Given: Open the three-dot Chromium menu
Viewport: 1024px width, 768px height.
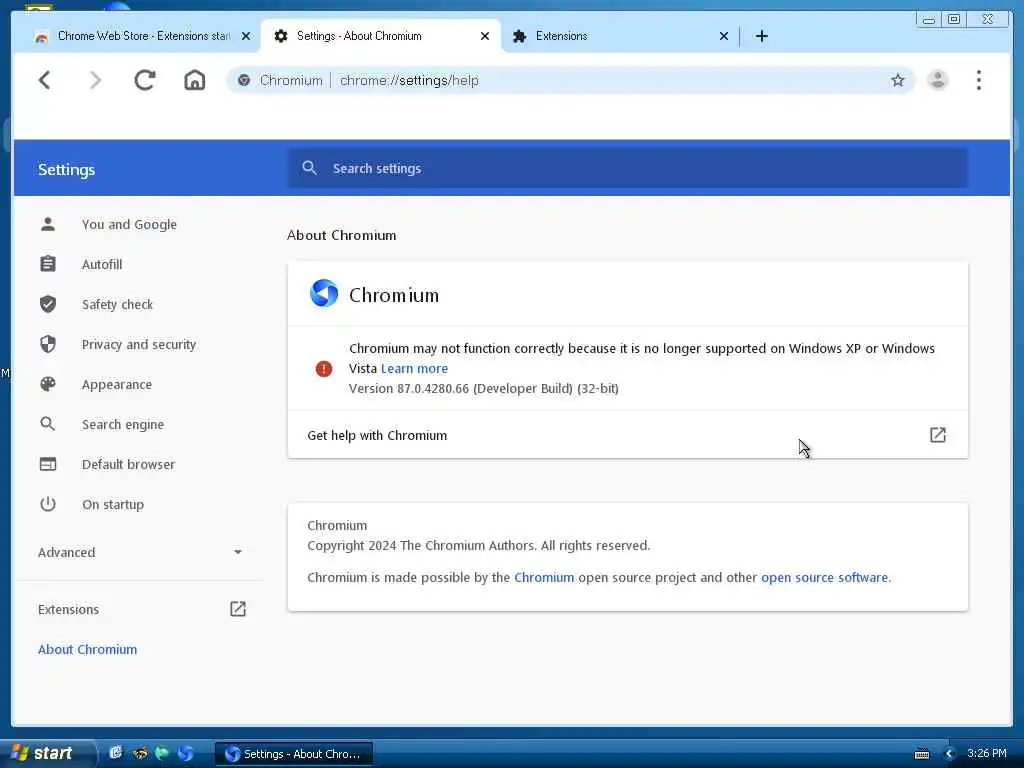Looking at the screenshot, I should click(978, 80).
